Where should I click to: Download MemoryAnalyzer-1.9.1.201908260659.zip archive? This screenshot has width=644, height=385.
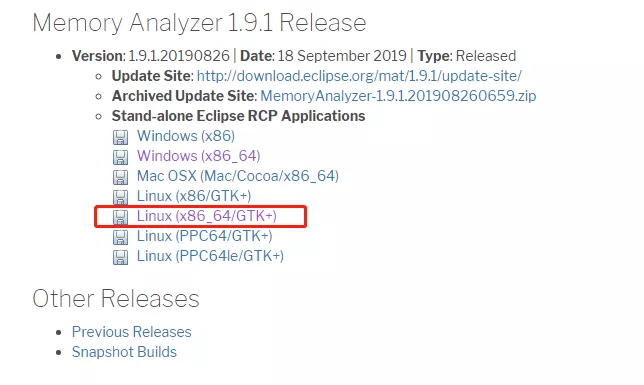[x=398, y=96]
